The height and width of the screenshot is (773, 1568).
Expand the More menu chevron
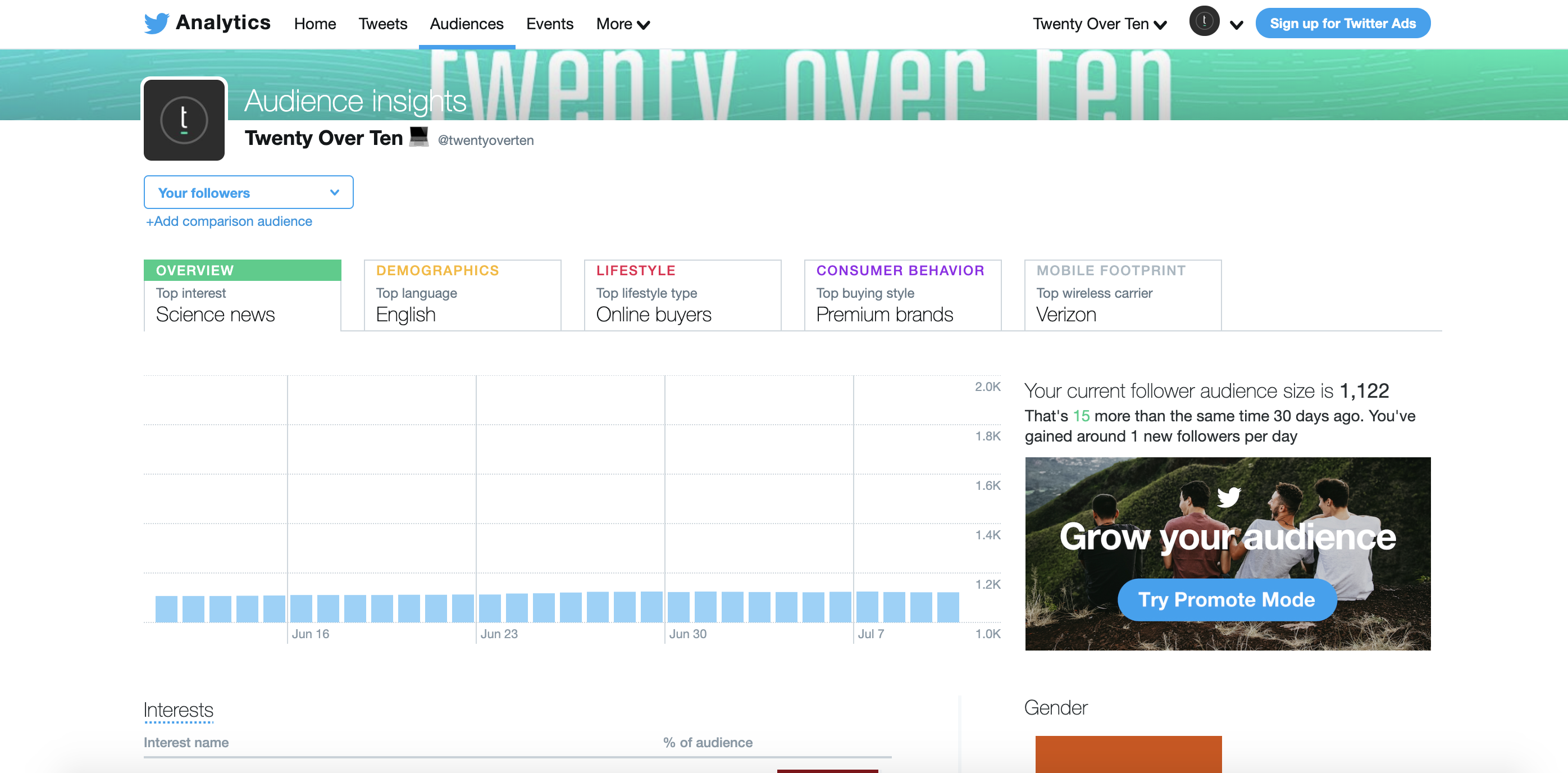point(644,25)
